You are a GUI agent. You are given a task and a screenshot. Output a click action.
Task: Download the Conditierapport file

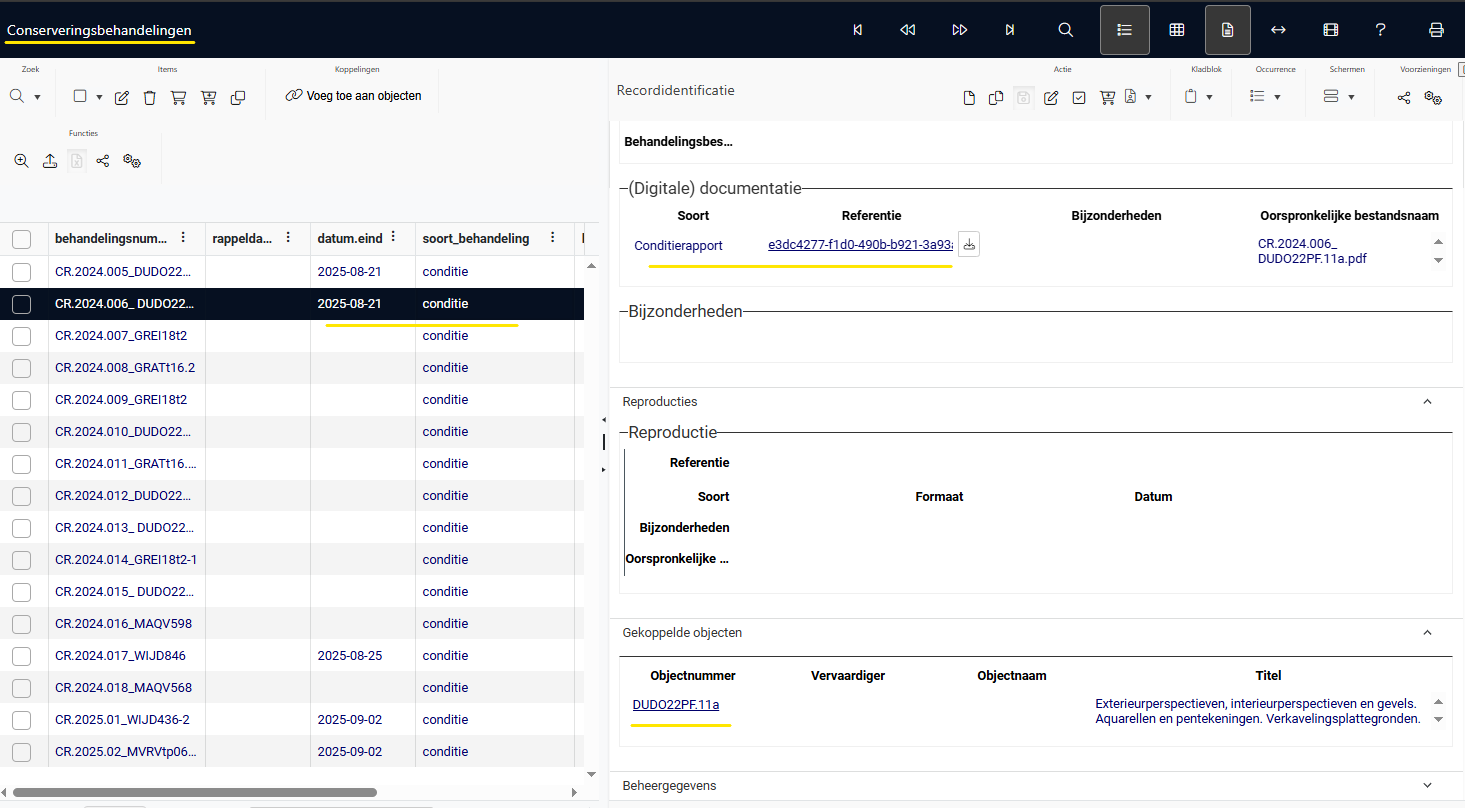click(x=968, y=245)
